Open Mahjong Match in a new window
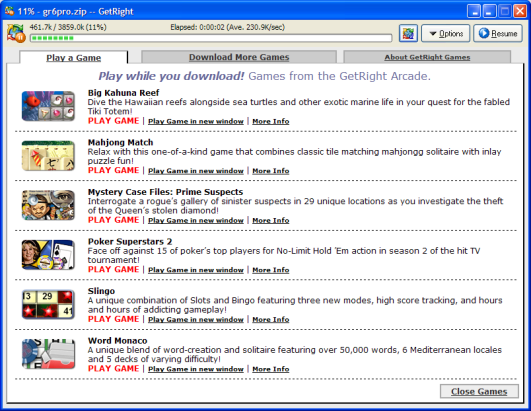 [x=196, y=171]
